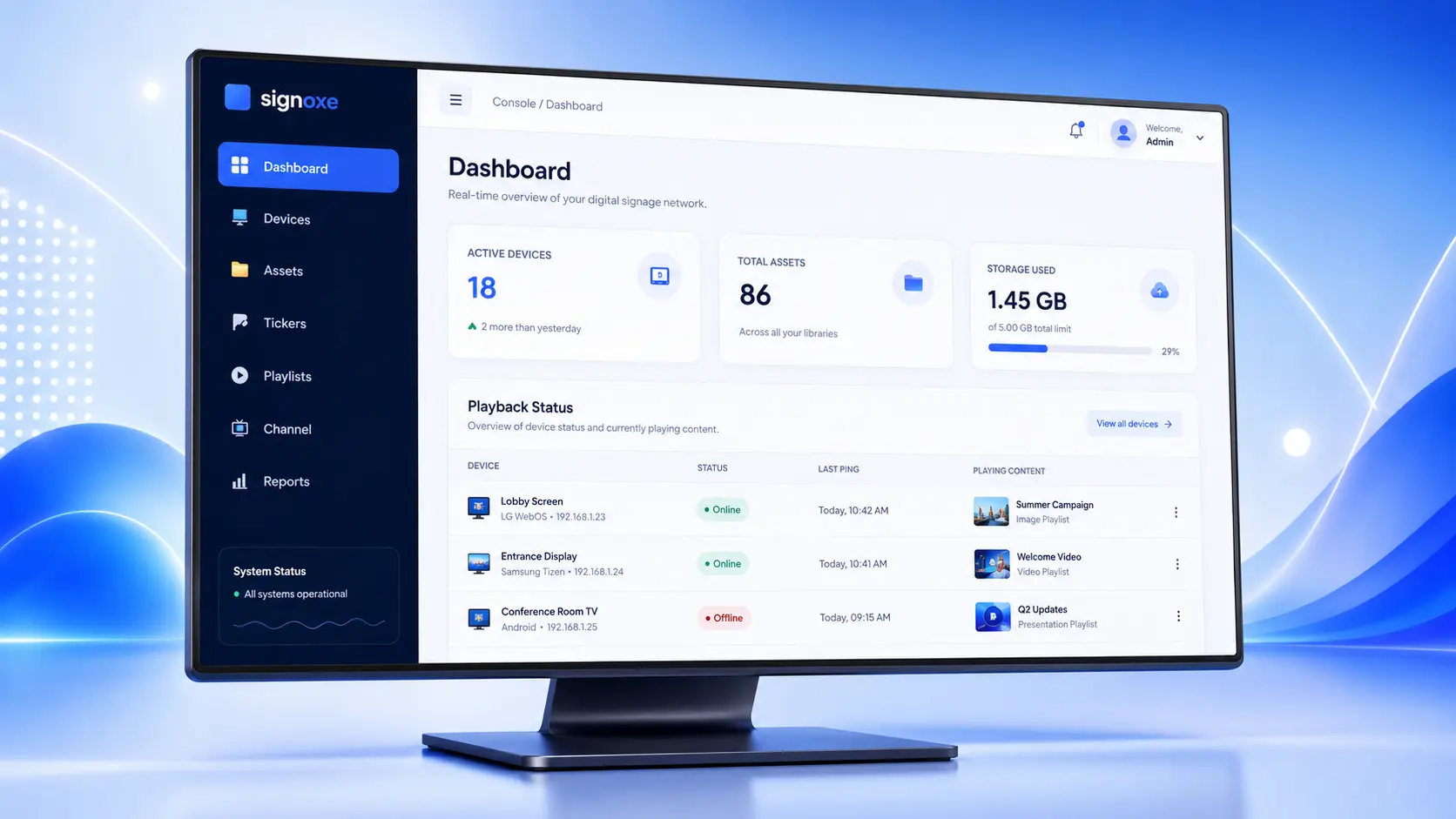Click the Admin user avatar

1123,132
